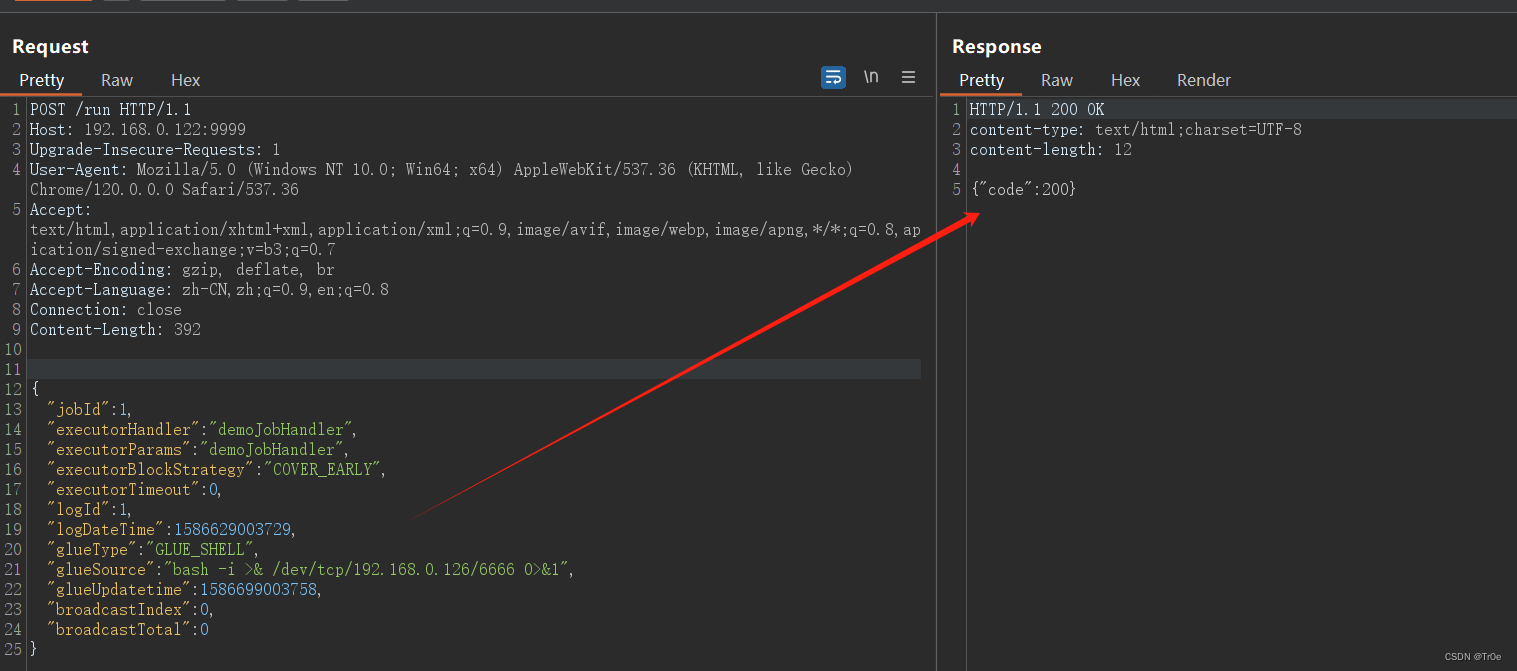The image size is (1517, 671).
Task: Click the POST /run HTTP/1.1 request line
Action: tap(110, 110)
